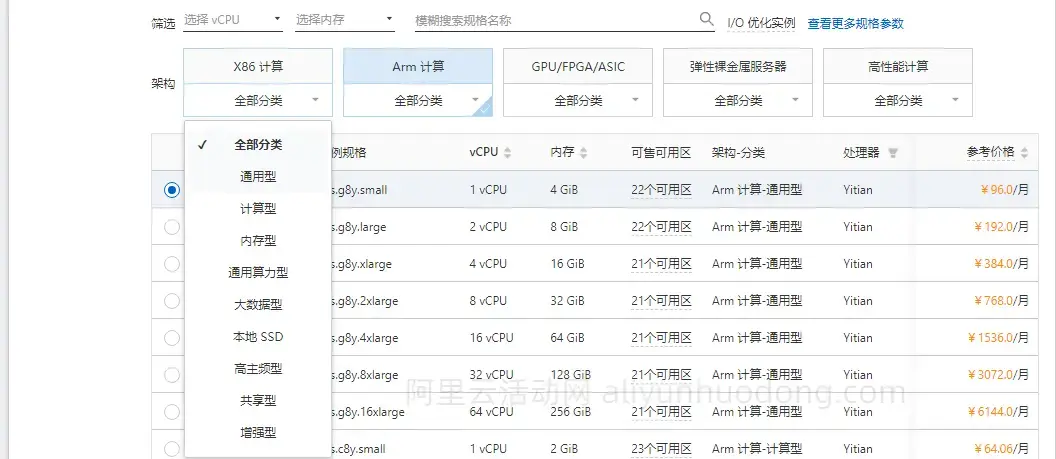Image resolution: width=1056 pixels, height=459 pixels.
Task: Click 22个可用区 in g8y.small row
Action: tap(661, 190)
